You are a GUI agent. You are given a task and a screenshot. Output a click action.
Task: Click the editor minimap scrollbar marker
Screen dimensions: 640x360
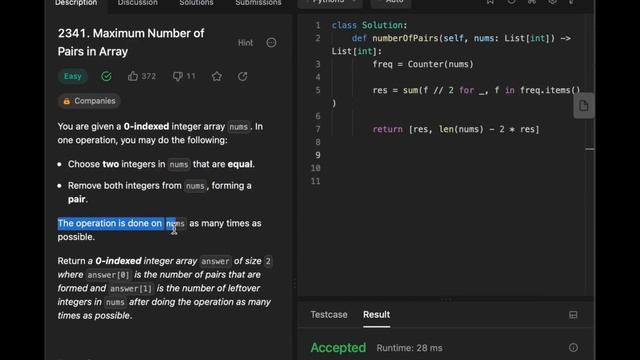coord(590,149)
